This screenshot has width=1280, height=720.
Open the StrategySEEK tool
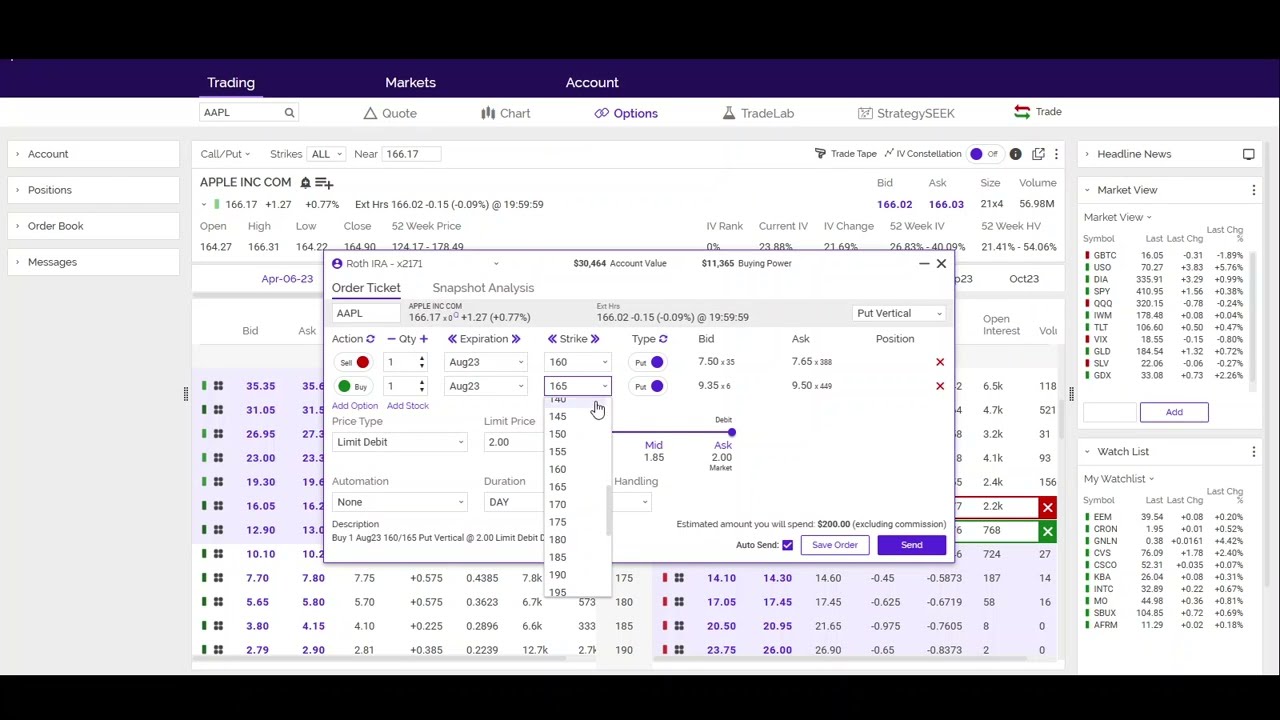(x=906, y=113)
